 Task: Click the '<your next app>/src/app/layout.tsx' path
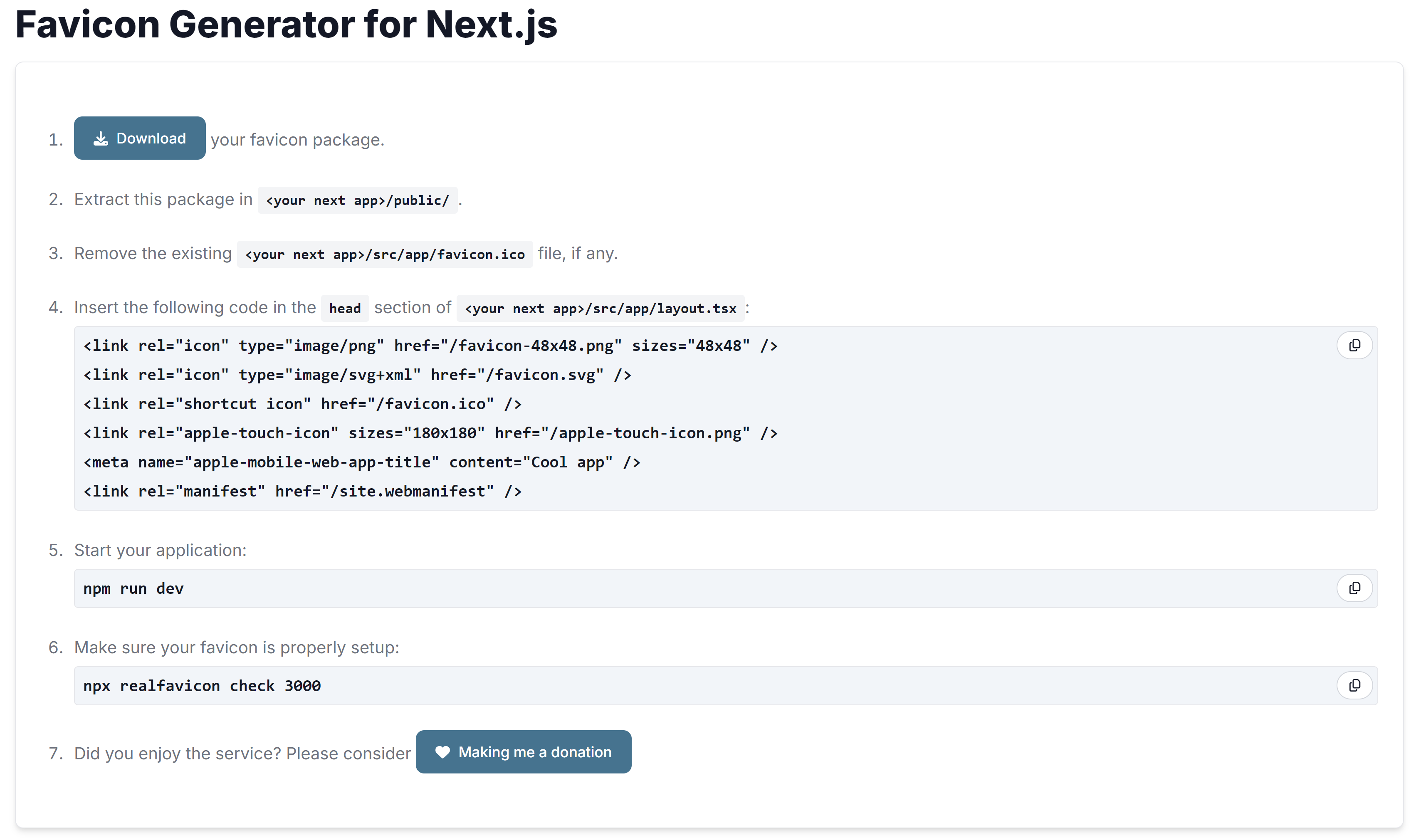click(x=601, y=309)
